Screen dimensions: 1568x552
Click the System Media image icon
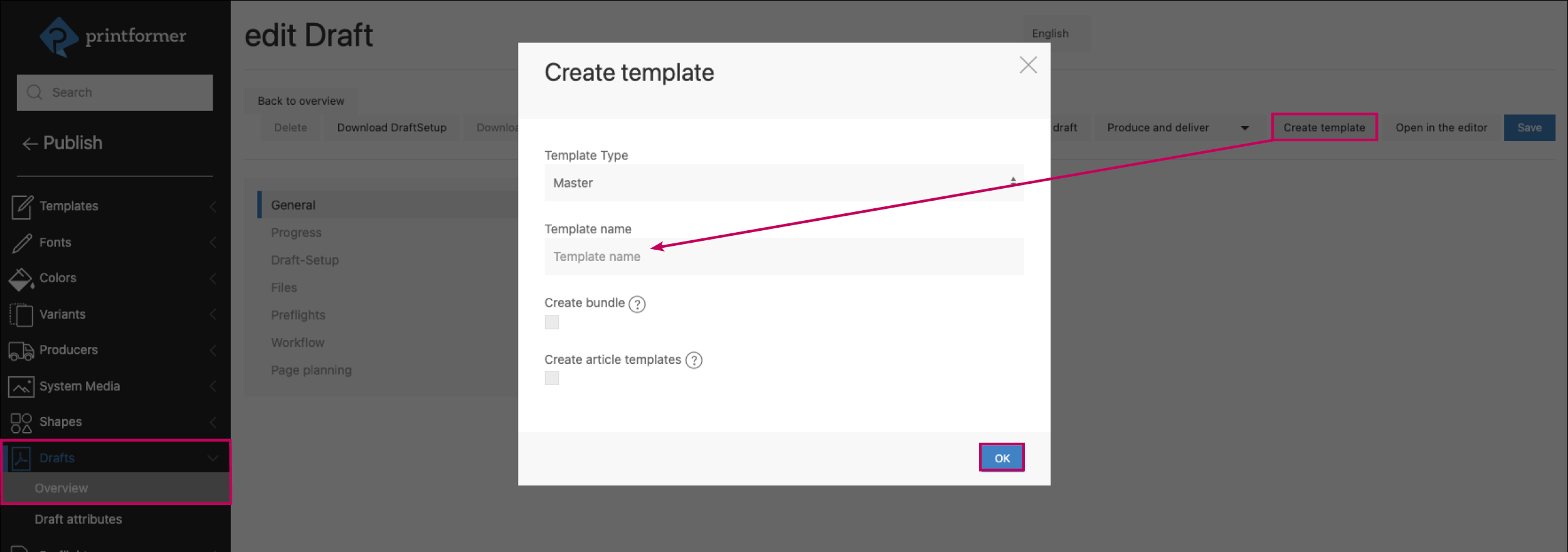tap(21, 386)
